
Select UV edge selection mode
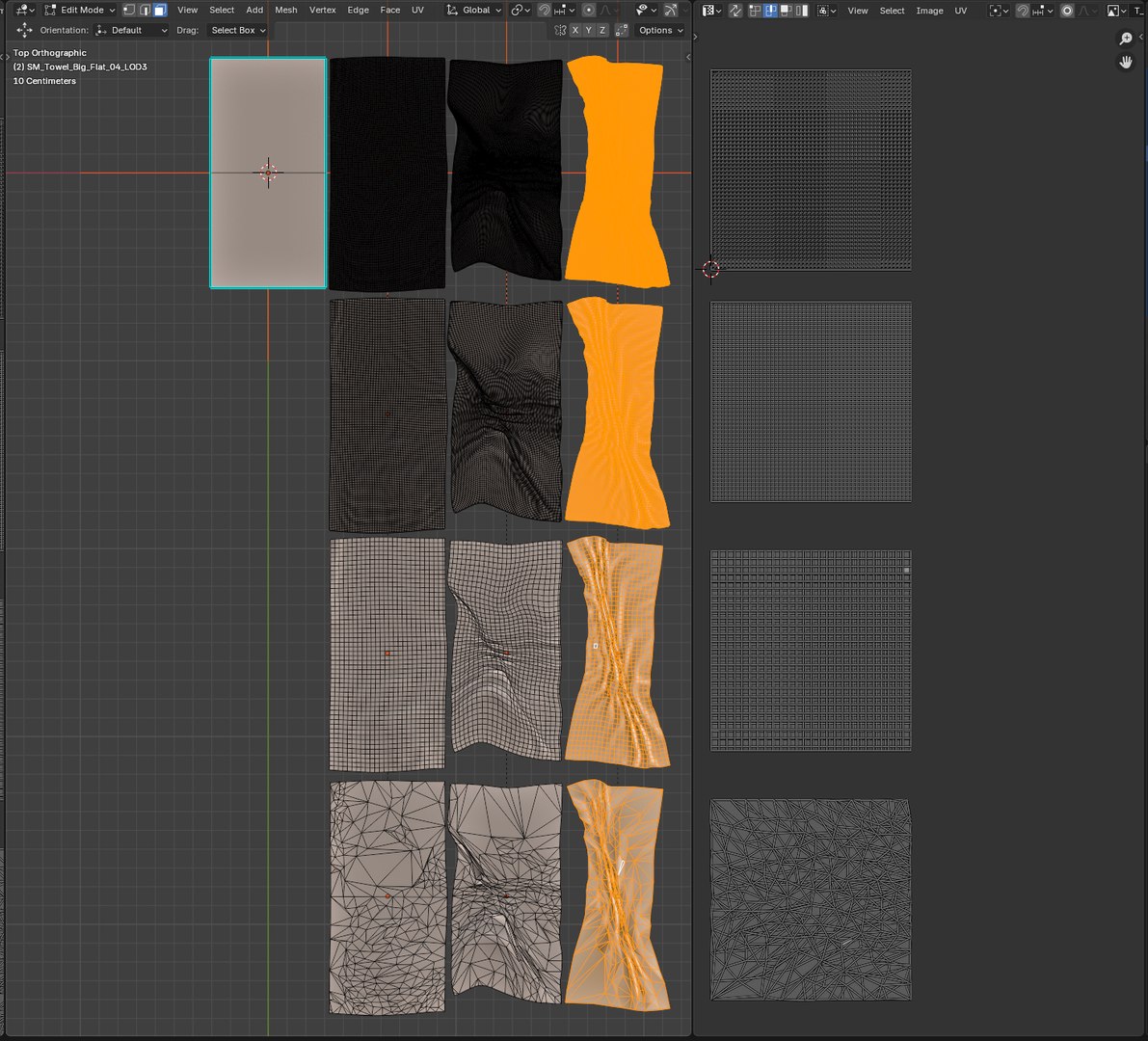(x=771, y=11)
